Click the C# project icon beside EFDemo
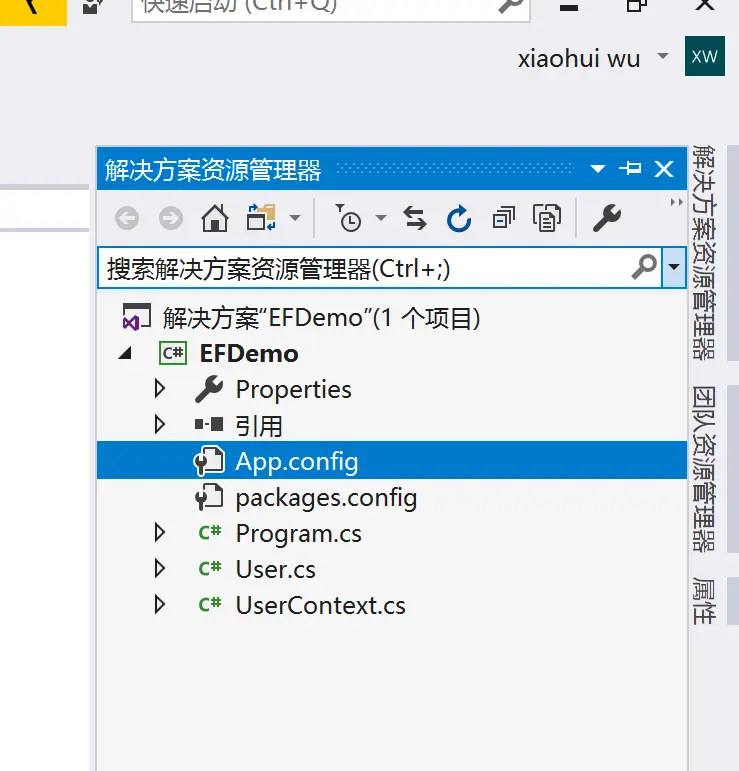This screenshot has width=739, height=771. pos(173,353)
